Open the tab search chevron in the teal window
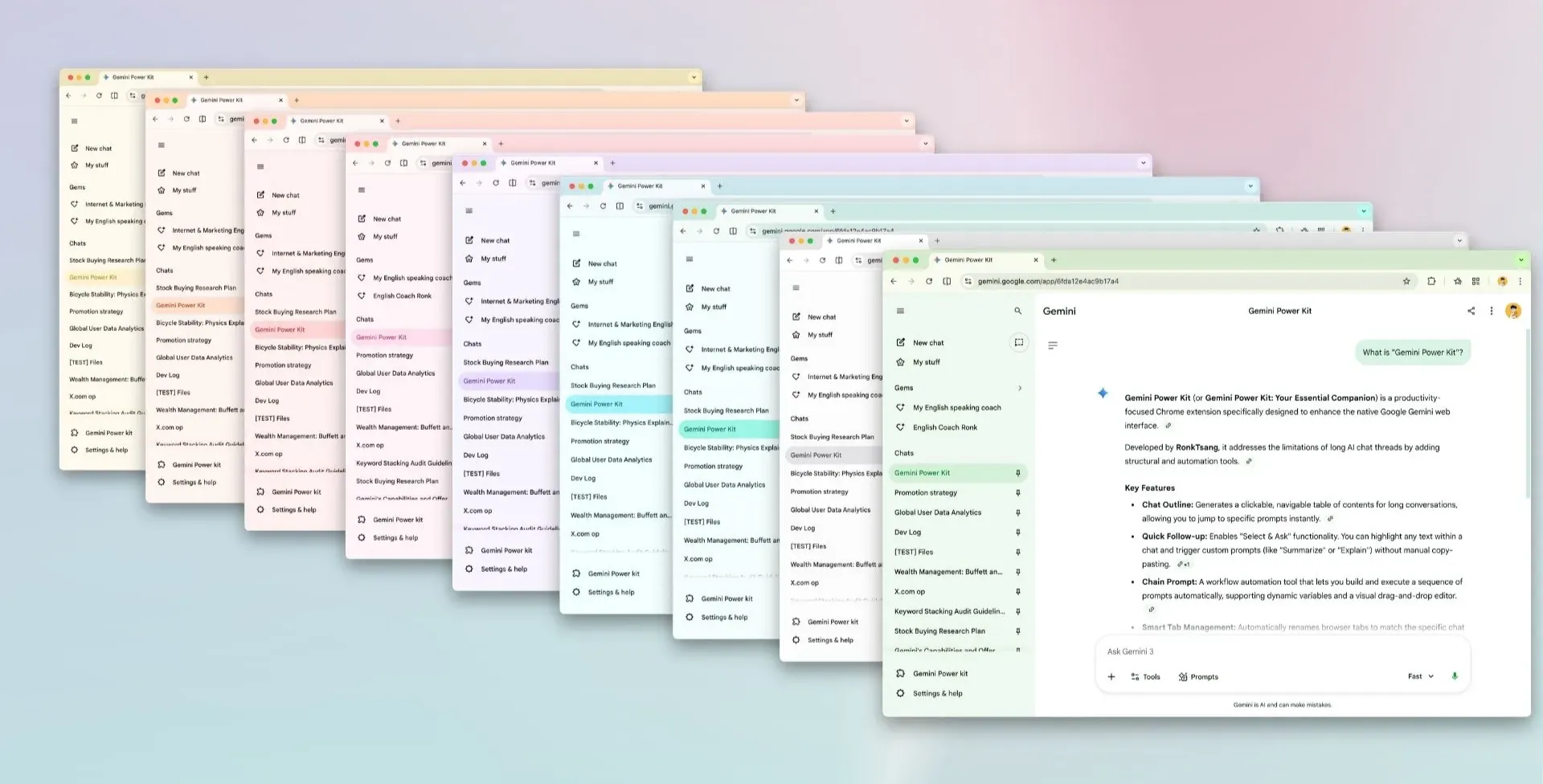Viewport: 1543px width, 784px height. coord(1364,211)
